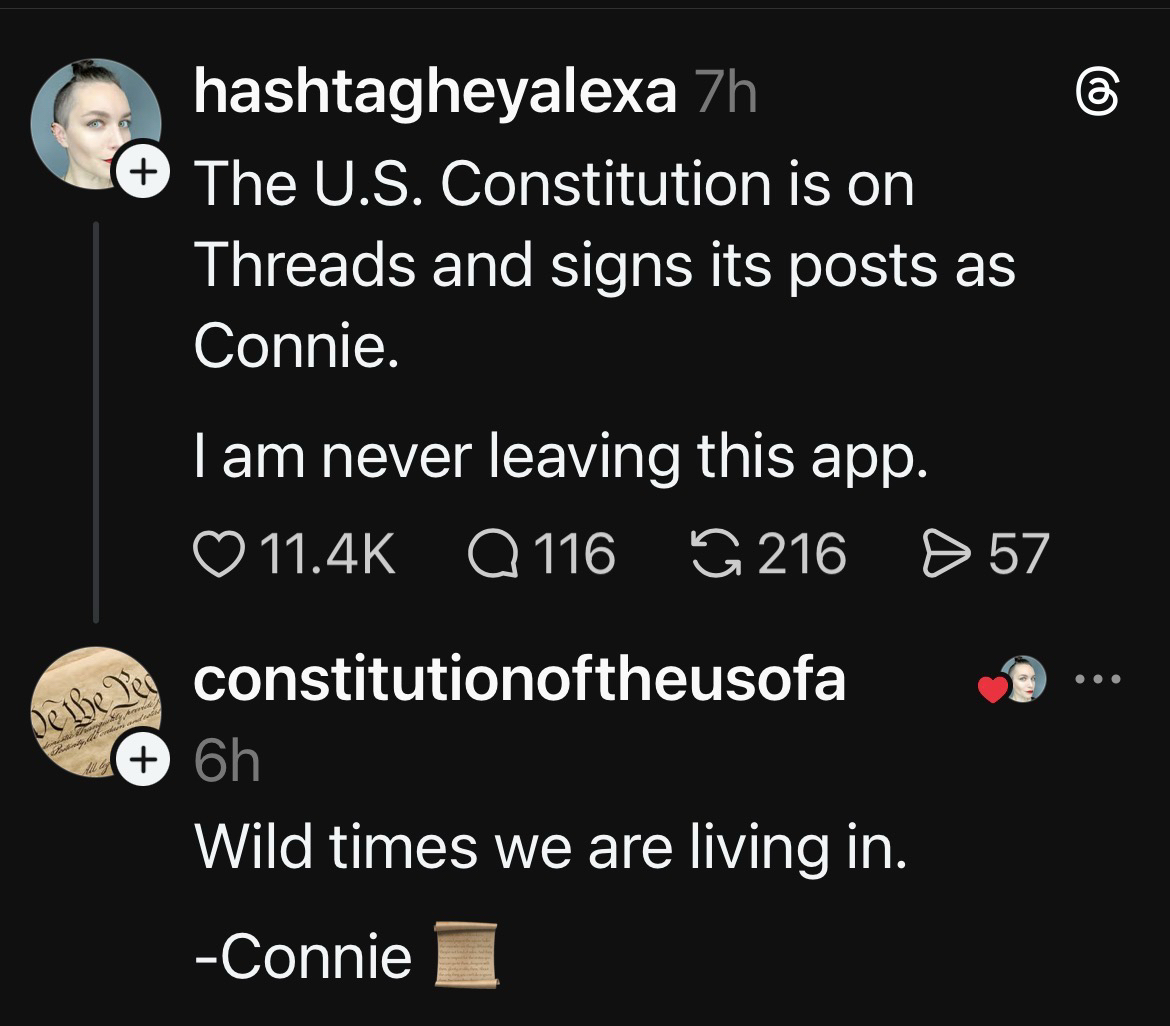1170x1026 pixels.
Task: Open the "Wild times we are living in" reply
Action: 550,847
